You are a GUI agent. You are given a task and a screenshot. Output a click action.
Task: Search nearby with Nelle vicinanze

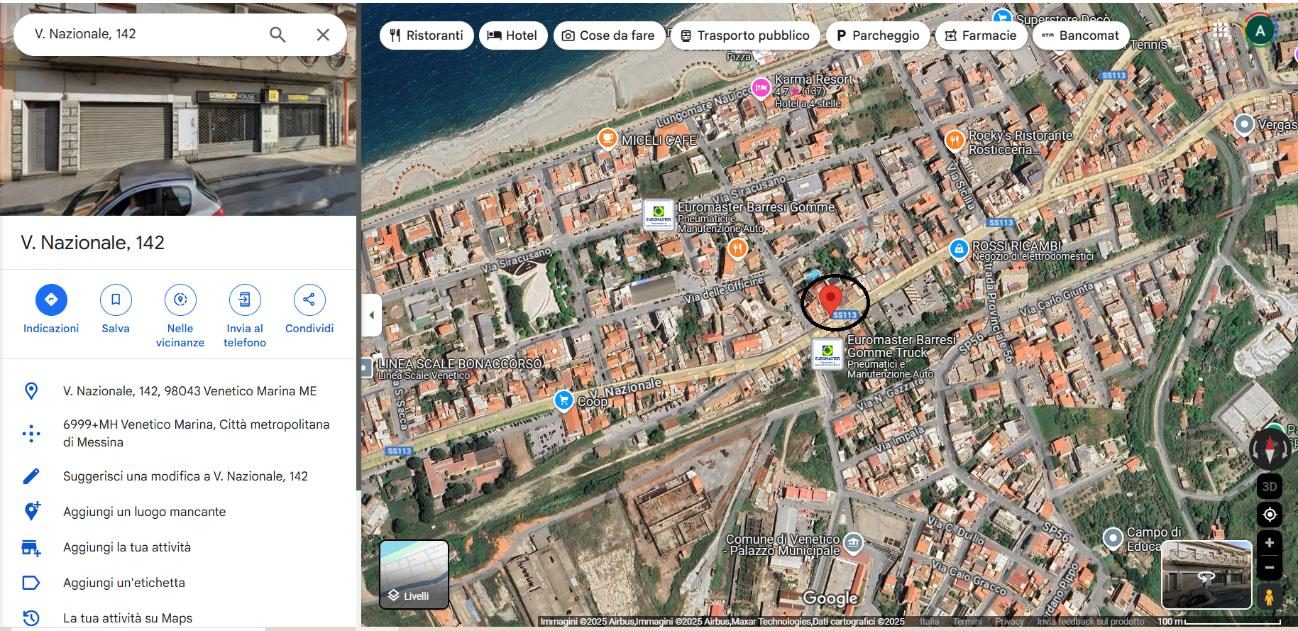click(180, 316)
